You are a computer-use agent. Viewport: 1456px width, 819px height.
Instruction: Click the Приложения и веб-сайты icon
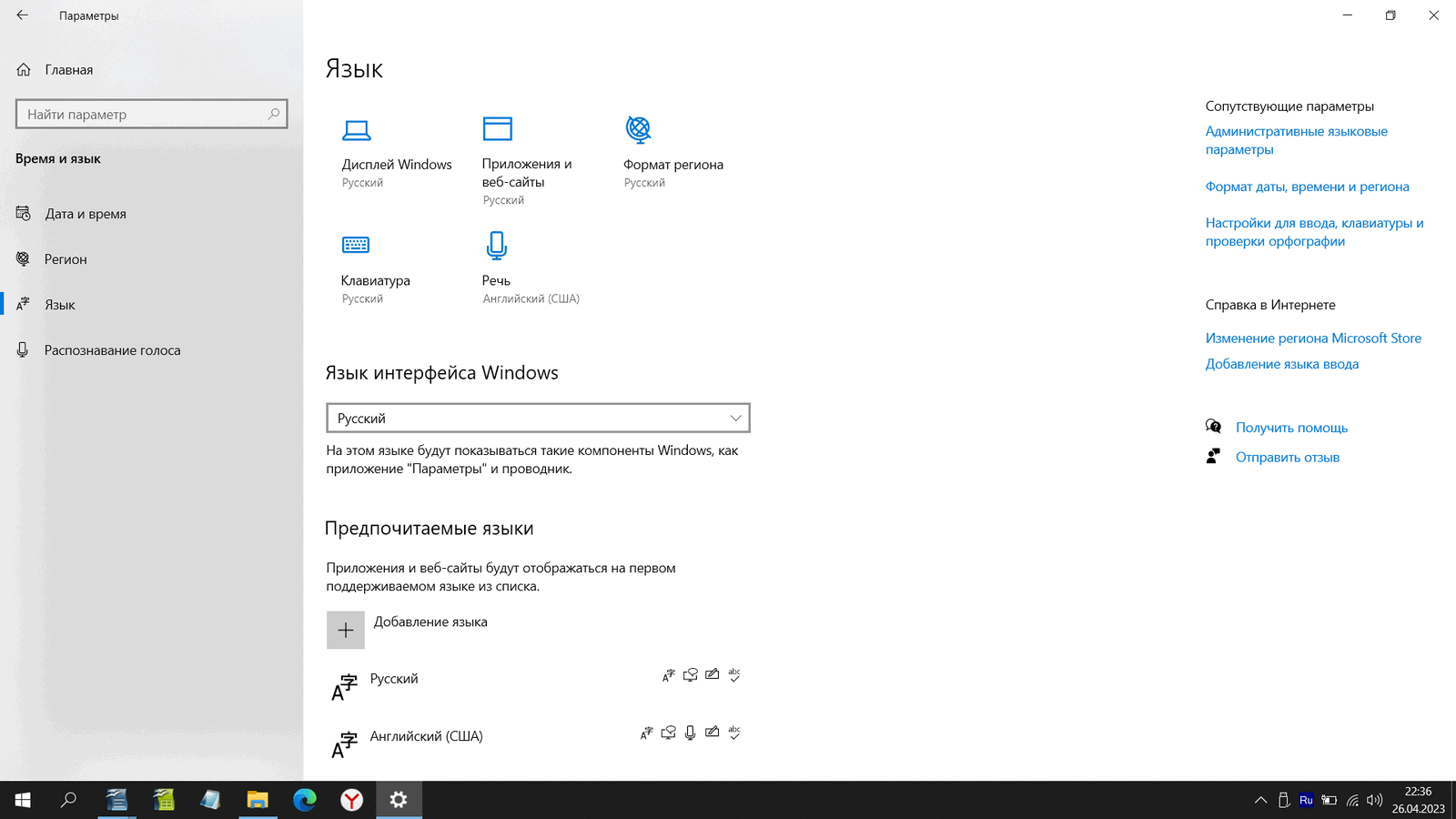[x=497, y=129]
